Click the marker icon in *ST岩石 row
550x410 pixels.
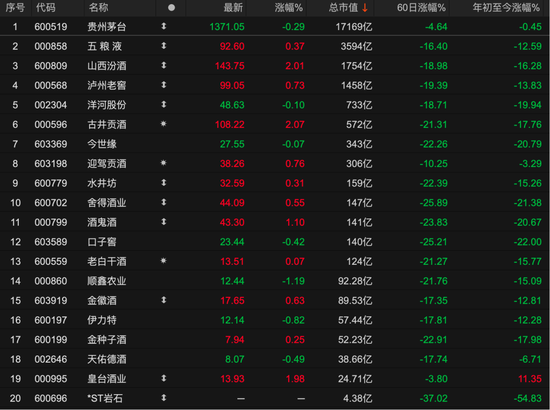[163, 398]
